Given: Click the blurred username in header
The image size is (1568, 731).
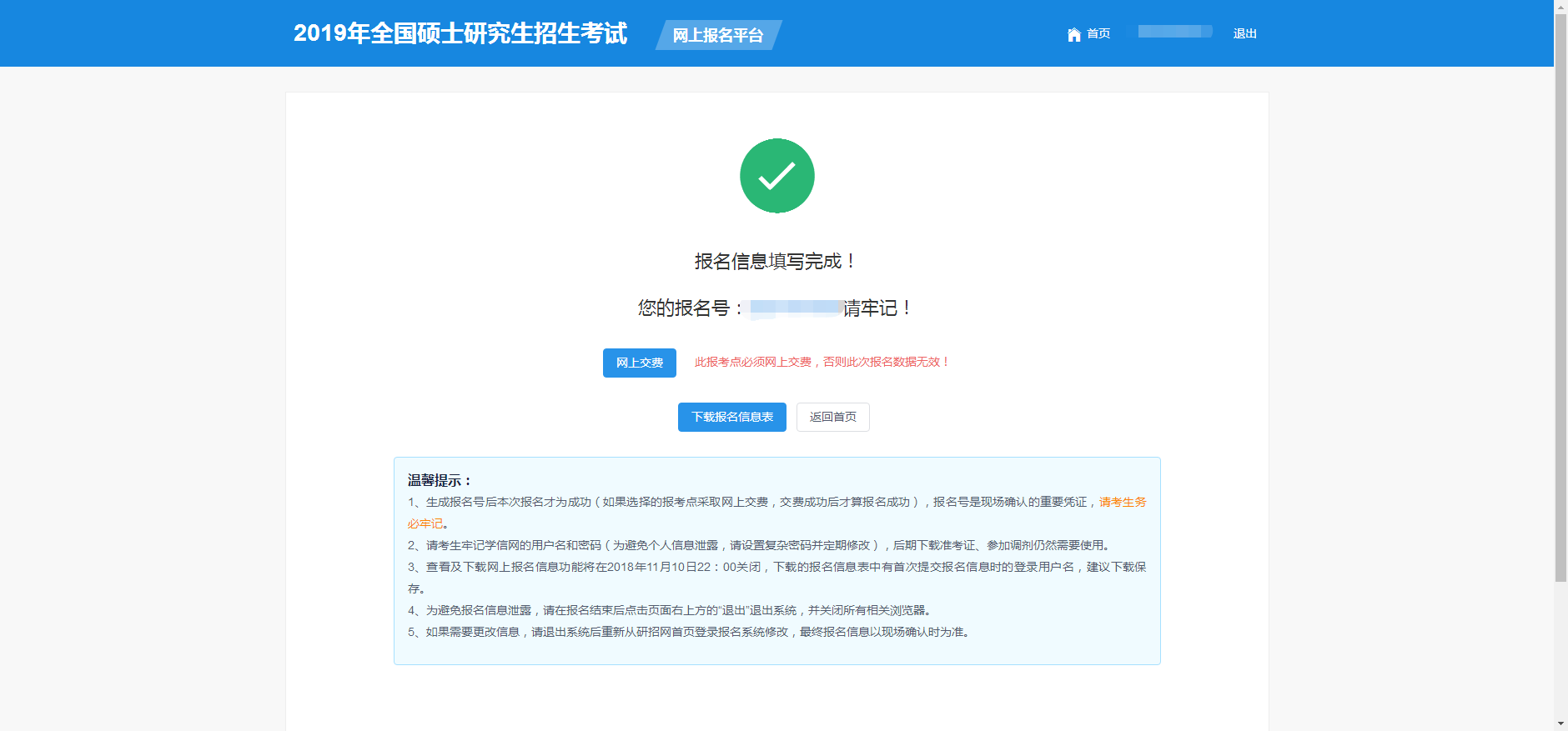Looking at the screenshot, I should click(1174, 32).
